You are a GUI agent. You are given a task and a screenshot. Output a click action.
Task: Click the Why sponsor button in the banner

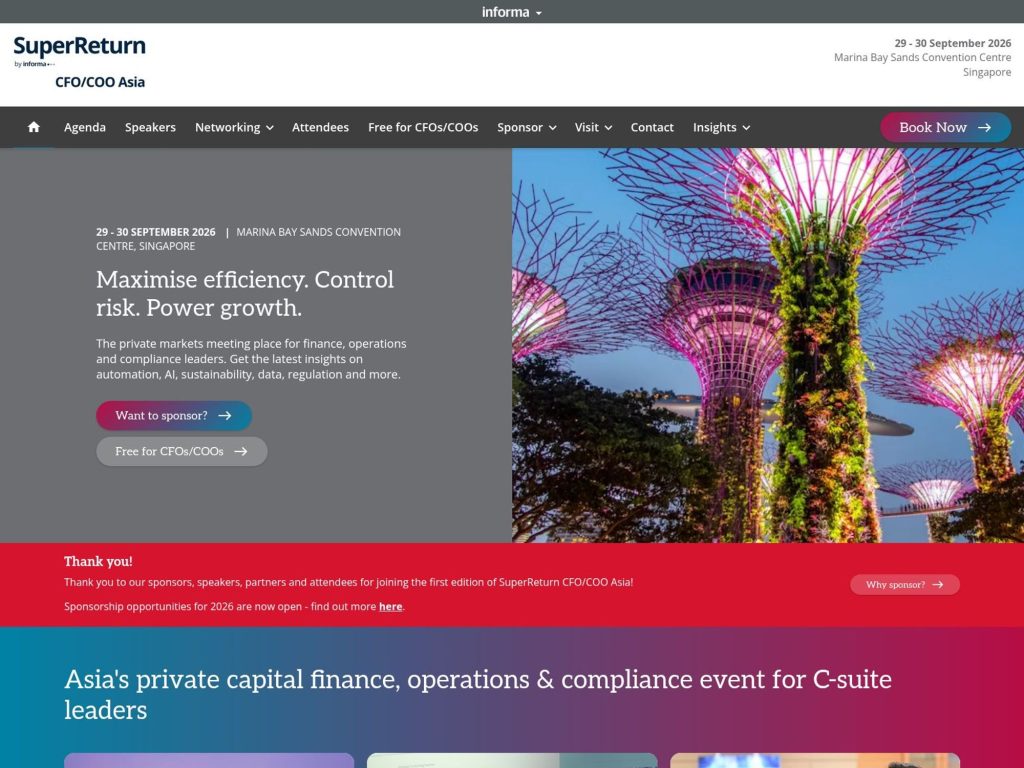click(x=905, y=584)
